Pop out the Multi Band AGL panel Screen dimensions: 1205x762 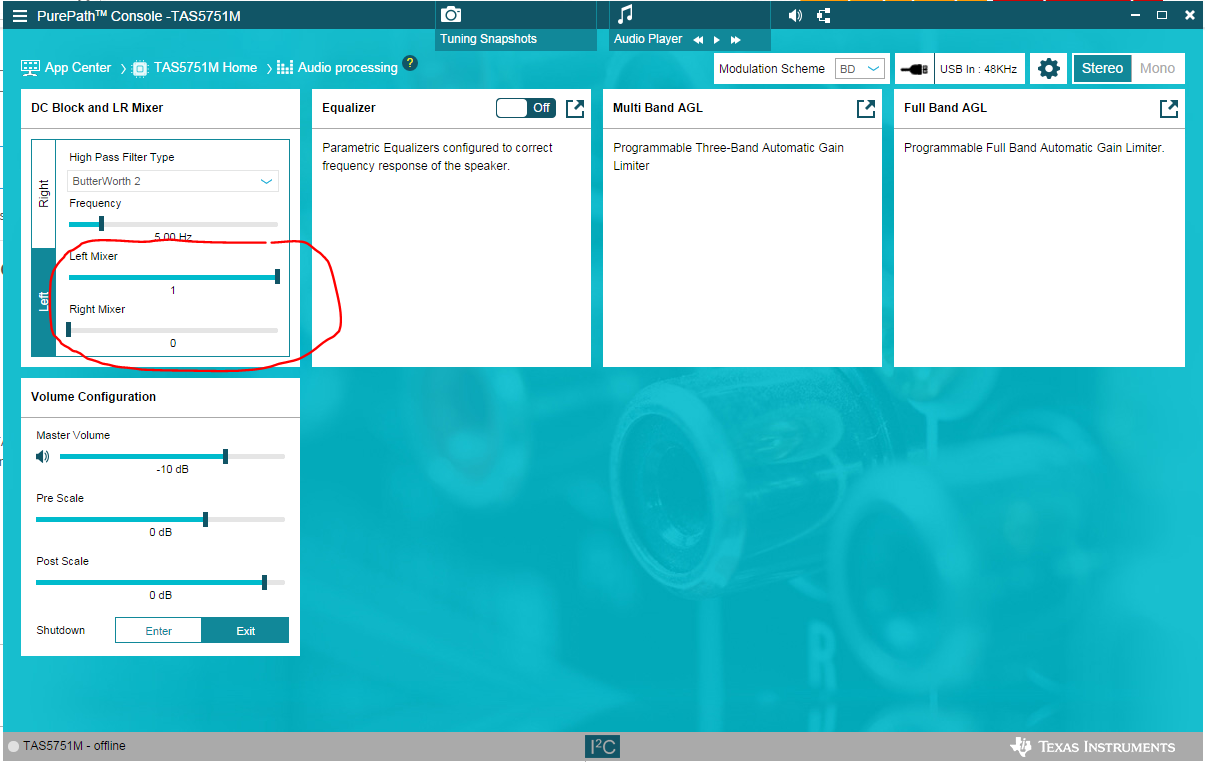(866, 108)
